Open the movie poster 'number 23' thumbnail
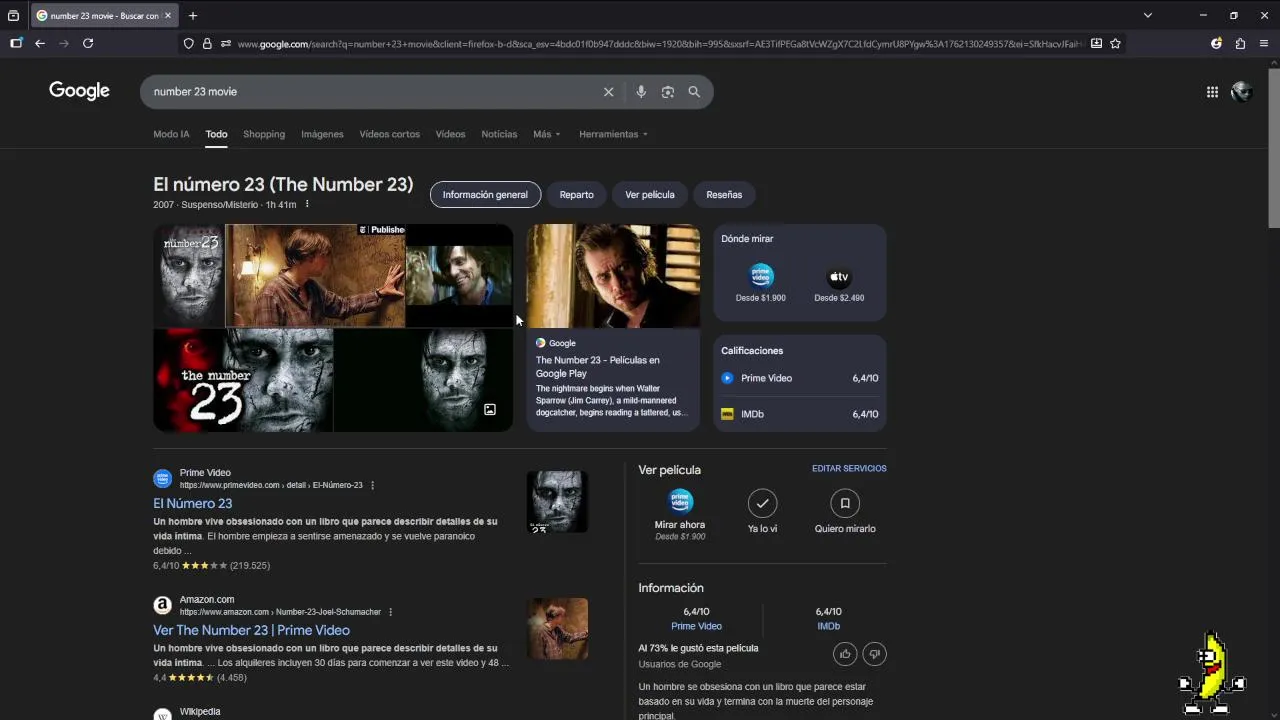This screenshot has height=720, width=1280. [x=189, y=276]
